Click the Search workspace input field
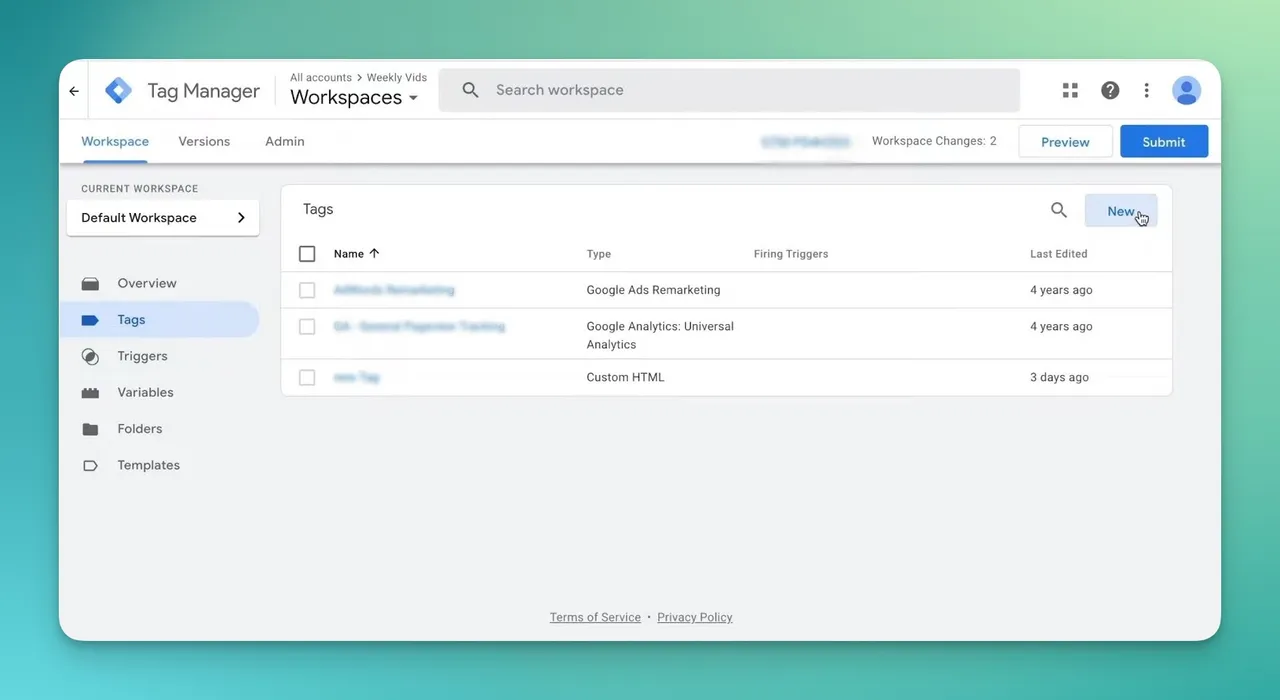 pos(729,90)
